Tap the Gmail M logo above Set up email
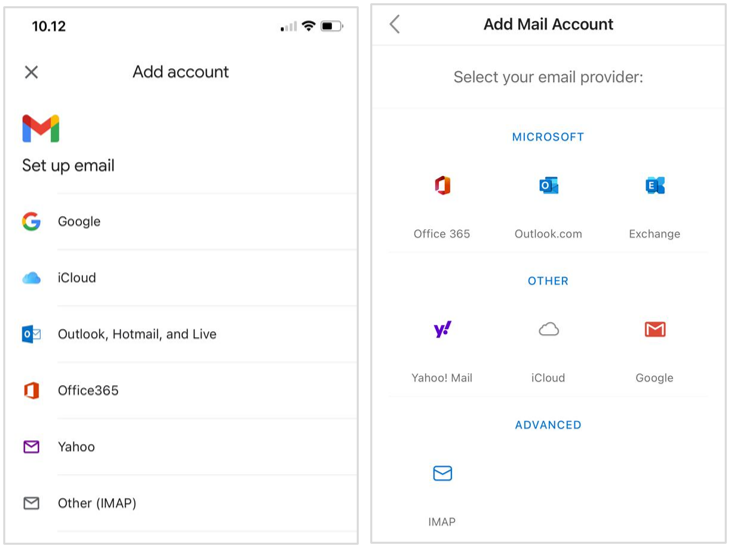Screen dimensions: 730x551 pos(41,129)
